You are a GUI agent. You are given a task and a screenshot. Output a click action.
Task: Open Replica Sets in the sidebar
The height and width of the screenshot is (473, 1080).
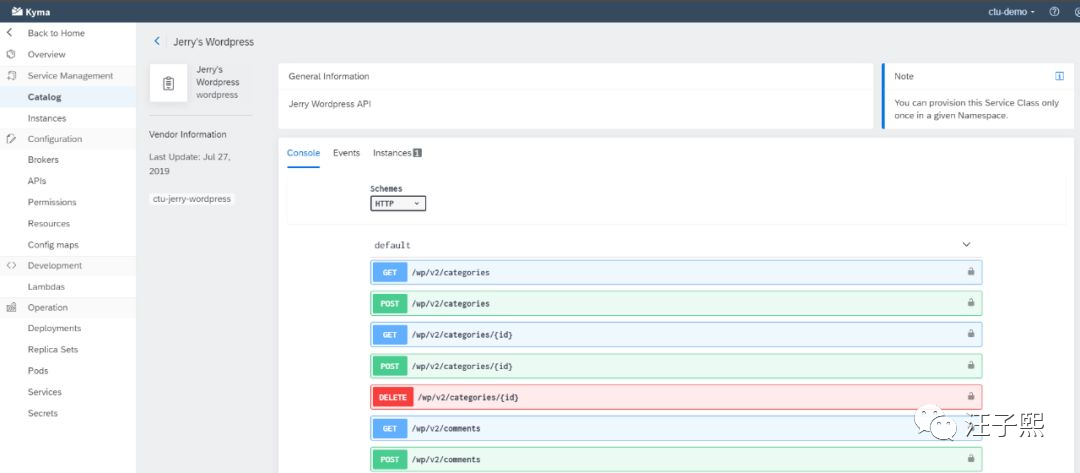click(x=52, y=350)
